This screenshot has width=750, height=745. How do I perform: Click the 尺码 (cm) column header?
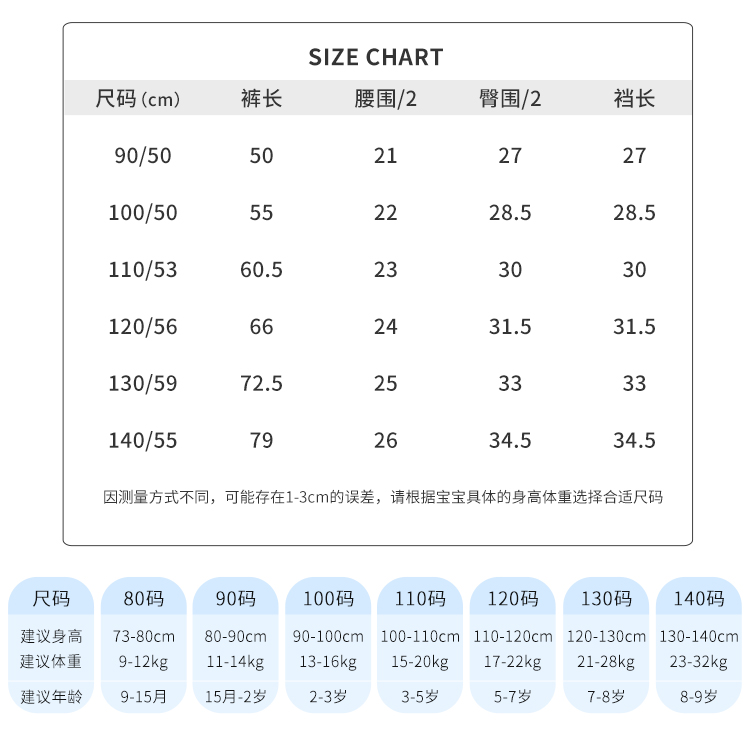click(138, 99)
